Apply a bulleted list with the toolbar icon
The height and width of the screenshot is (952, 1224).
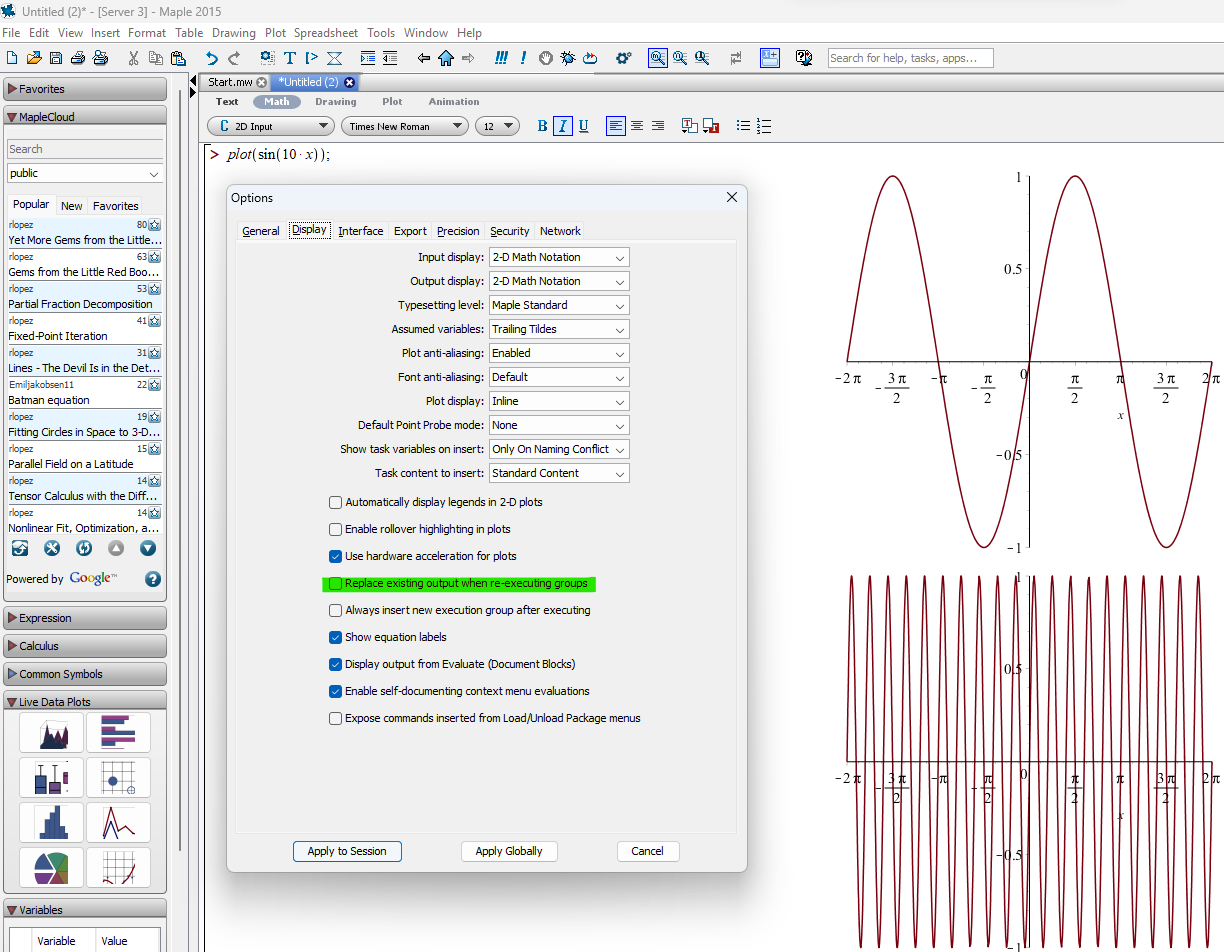coord(743,126)
